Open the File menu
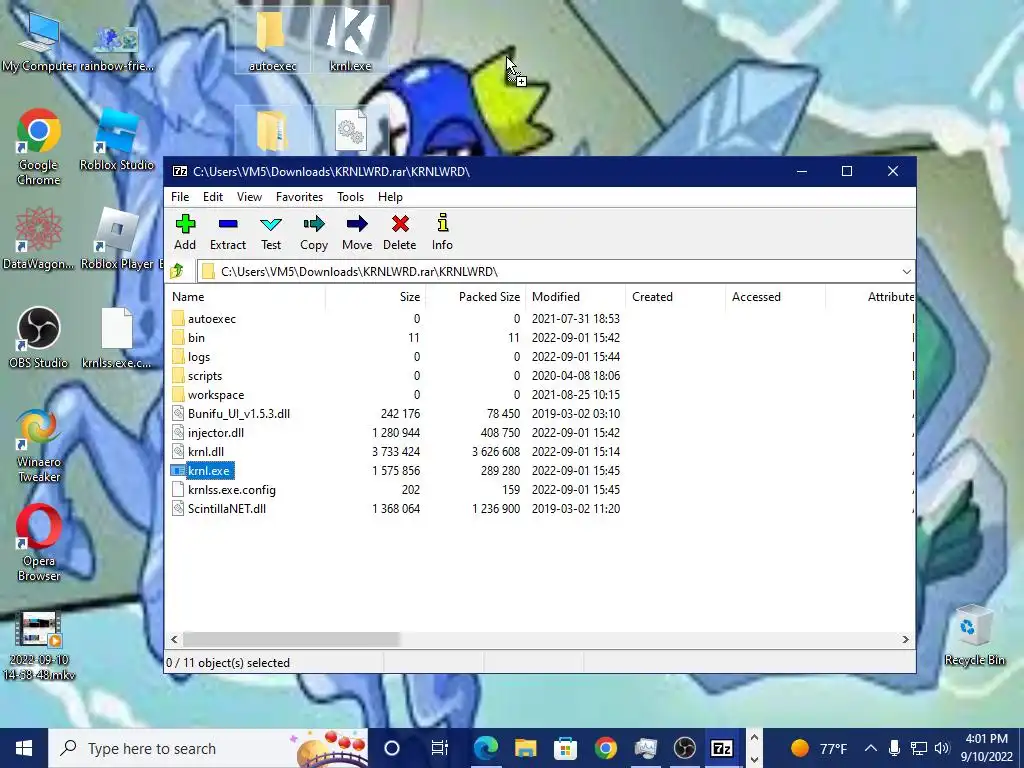Screen dimensions: 1024x768 tap(180, 197)
